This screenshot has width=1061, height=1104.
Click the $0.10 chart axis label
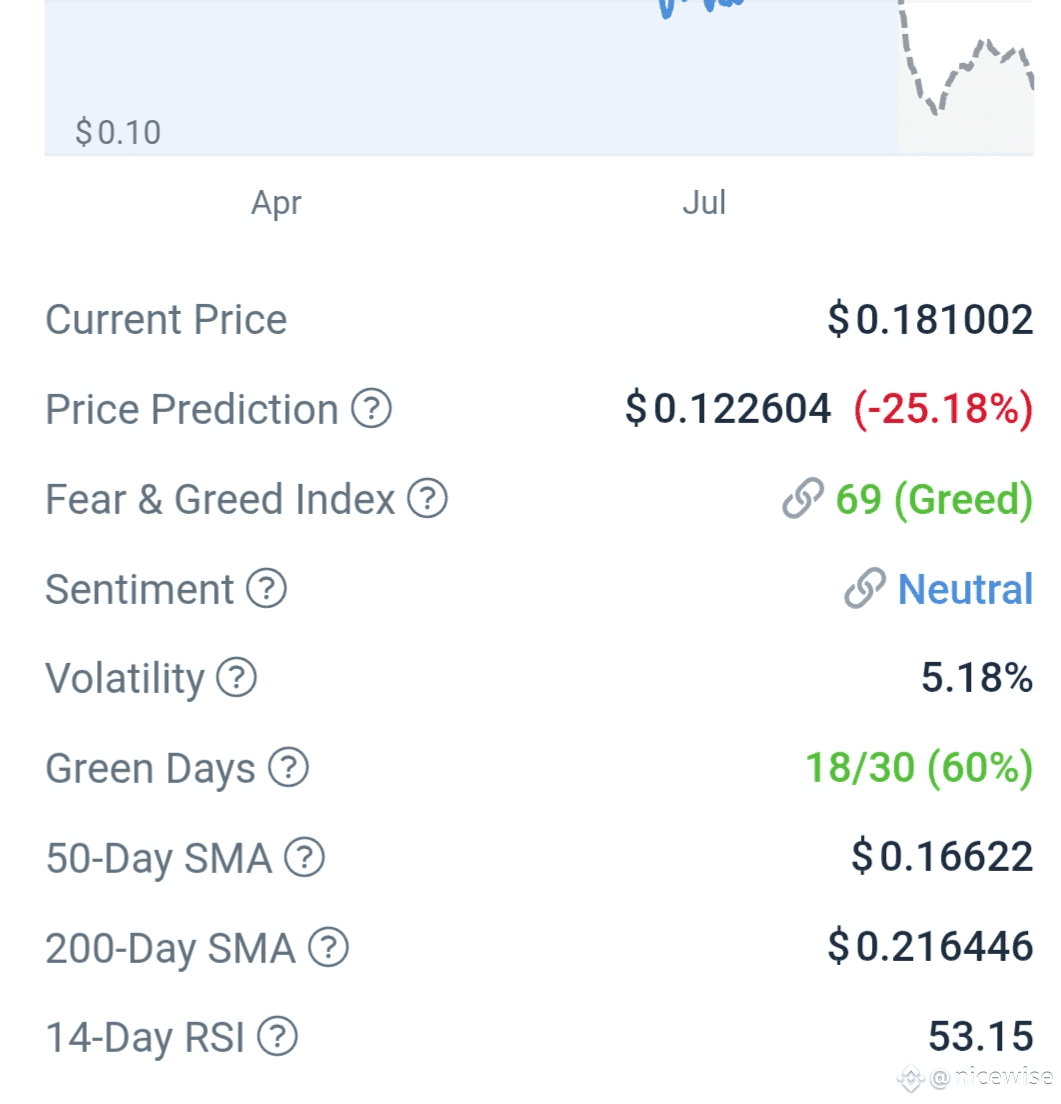[118, 132]
